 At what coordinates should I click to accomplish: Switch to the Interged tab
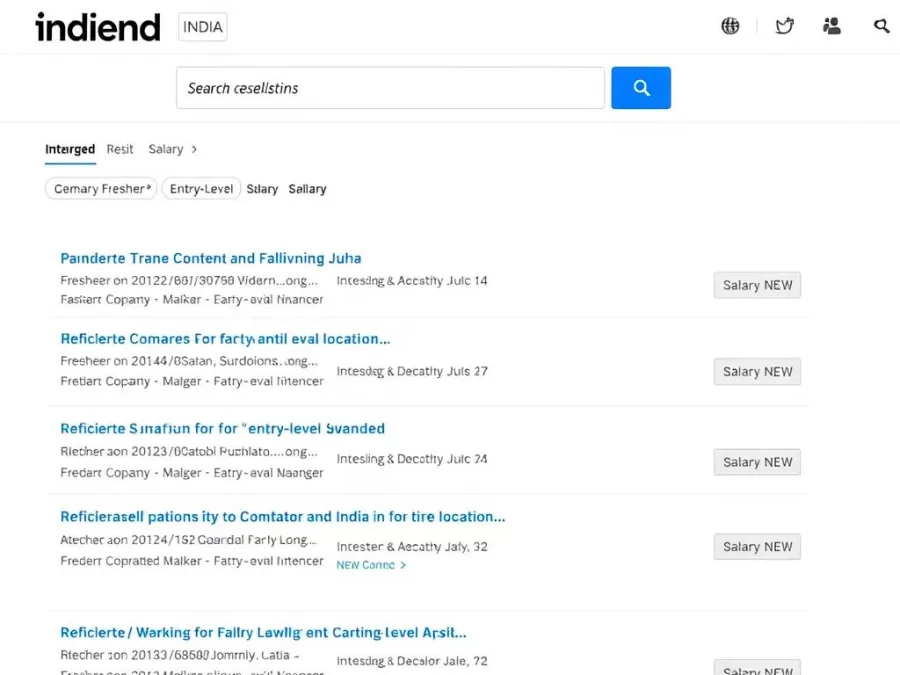tap(70, 149)
